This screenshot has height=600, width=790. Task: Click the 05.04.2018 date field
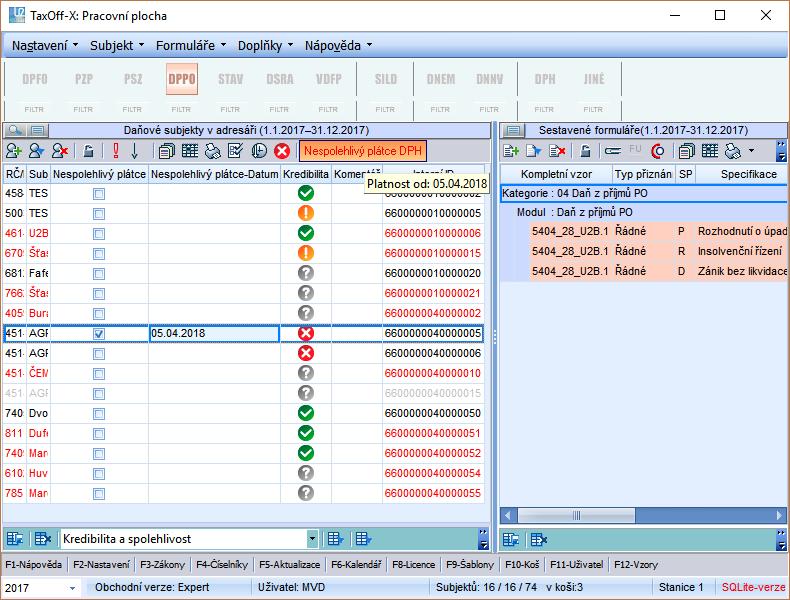pyautogui.click(x=214, y=334)
